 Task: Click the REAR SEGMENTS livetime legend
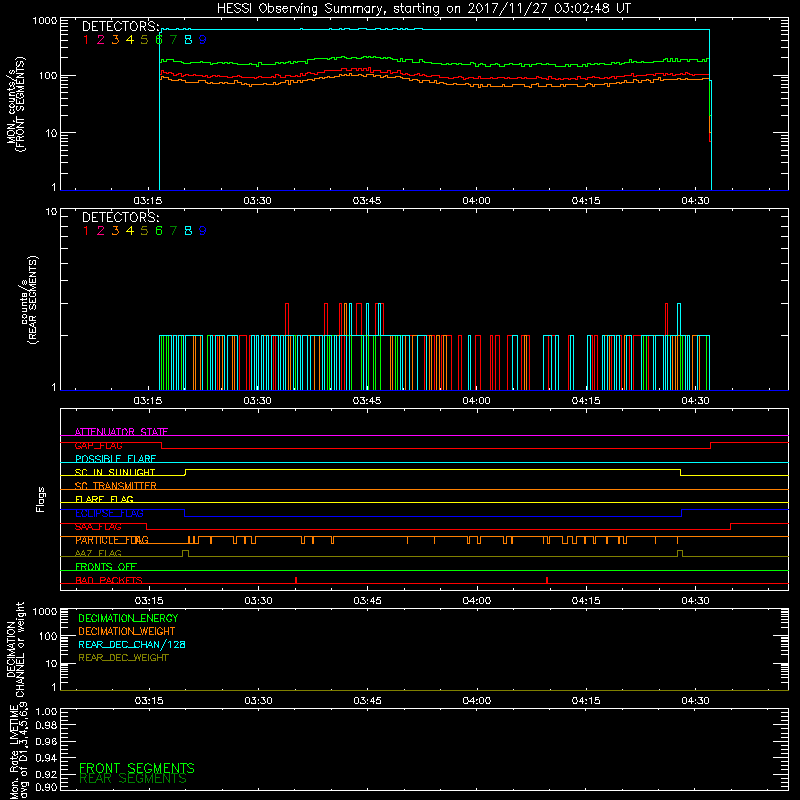coord(133,779)
